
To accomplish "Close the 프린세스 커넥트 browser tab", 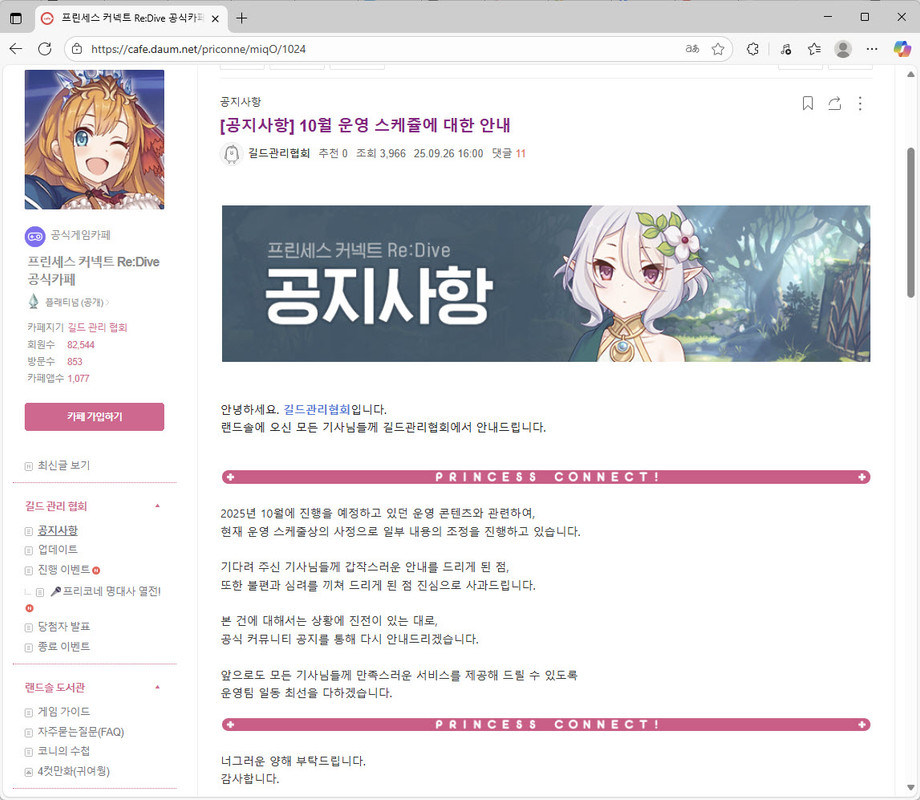I will coord(215,19).
